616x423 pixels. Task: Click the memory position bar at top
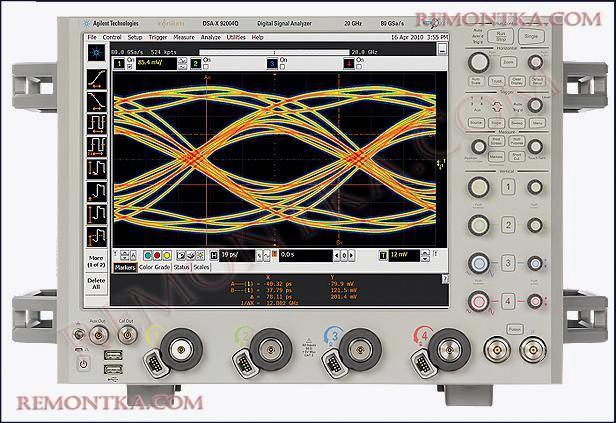(274, 52)
